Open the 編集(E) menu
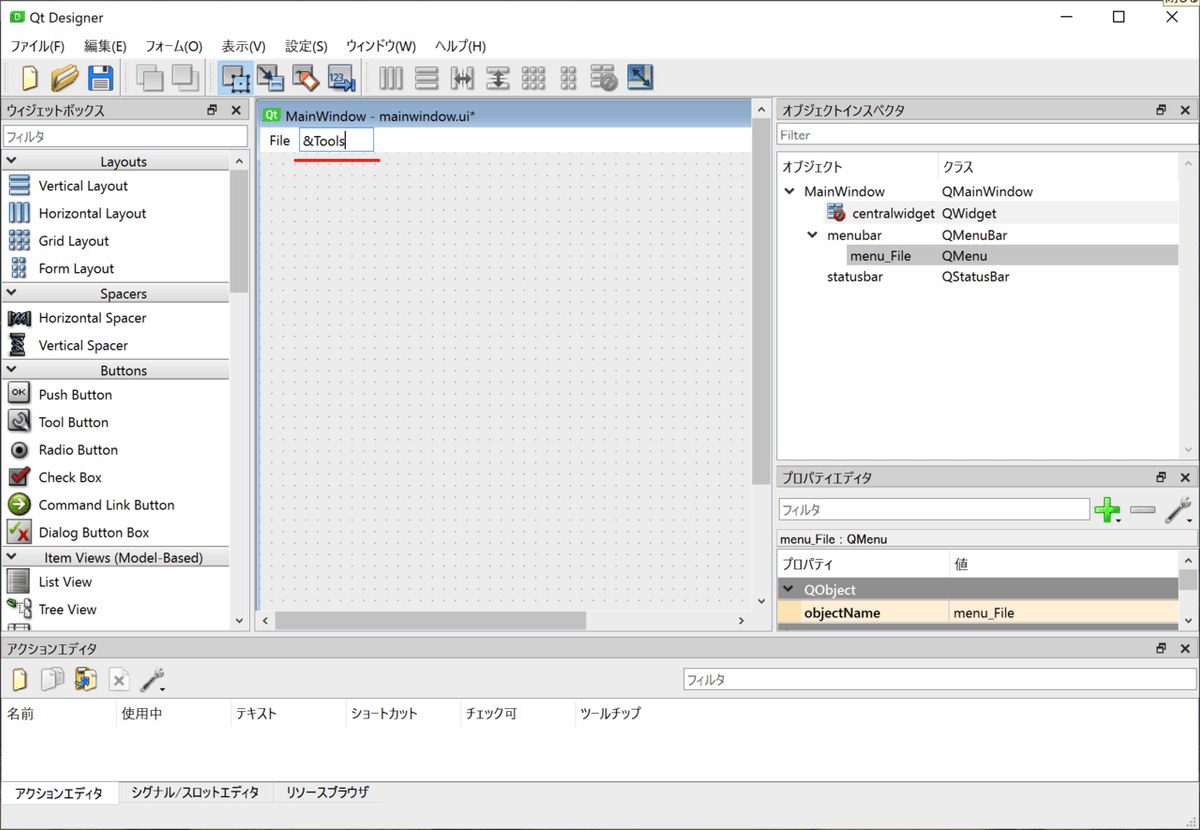 (105, 46)
